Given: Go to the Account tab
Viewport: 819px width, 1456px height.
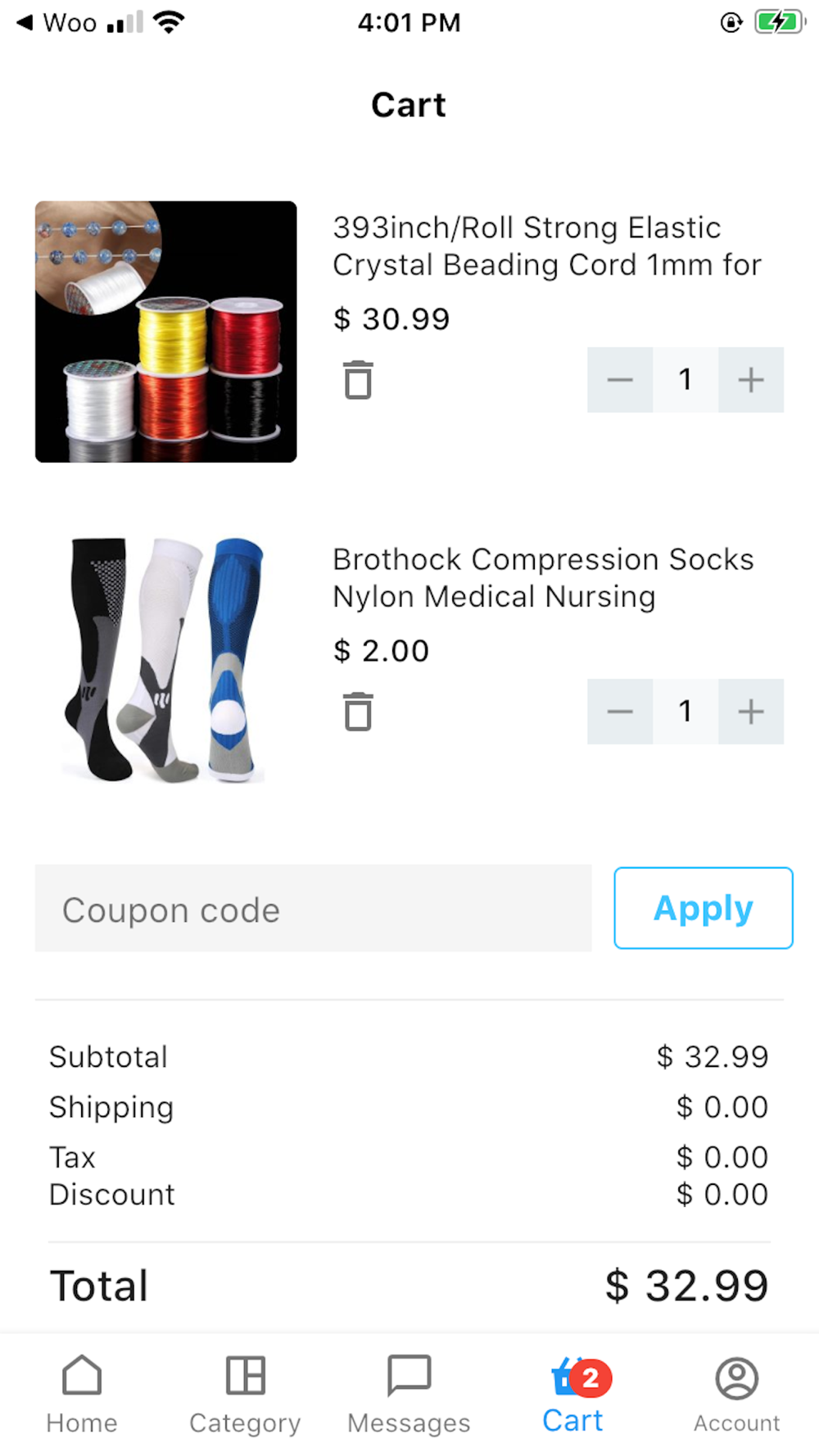Looking at the screenshot, I should click(x=736, y=1393).
